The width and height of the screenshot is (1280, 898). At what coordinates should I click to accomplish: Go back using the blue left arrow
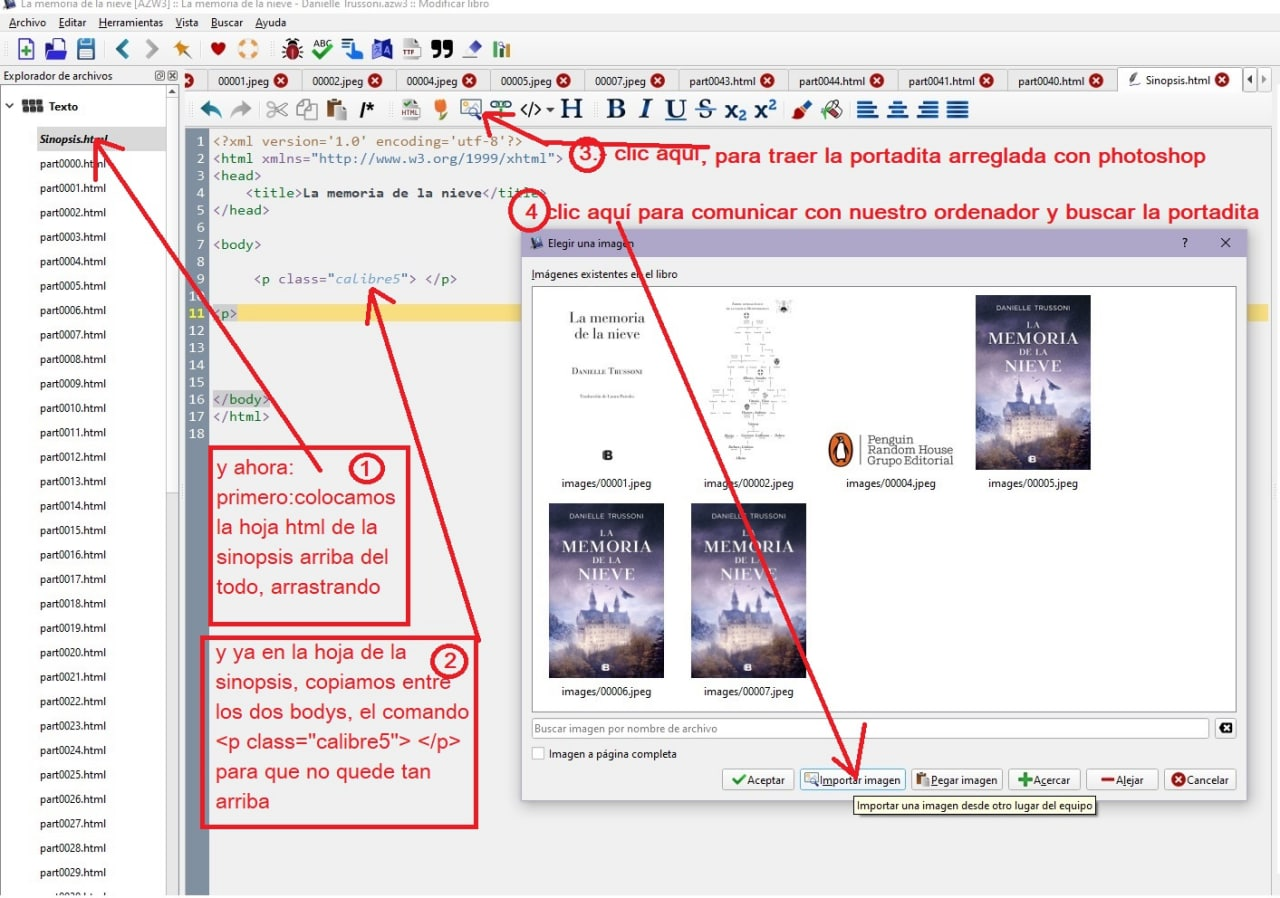coord(122,48)
